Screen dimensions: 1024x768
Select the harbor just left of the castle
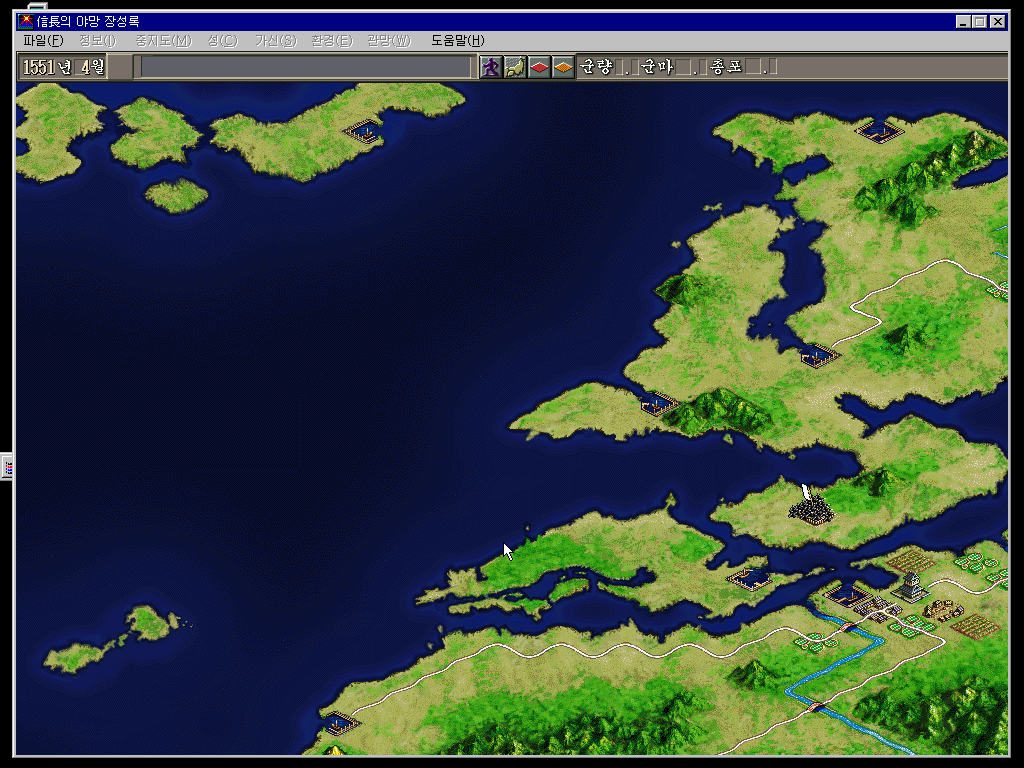(846, 594)
